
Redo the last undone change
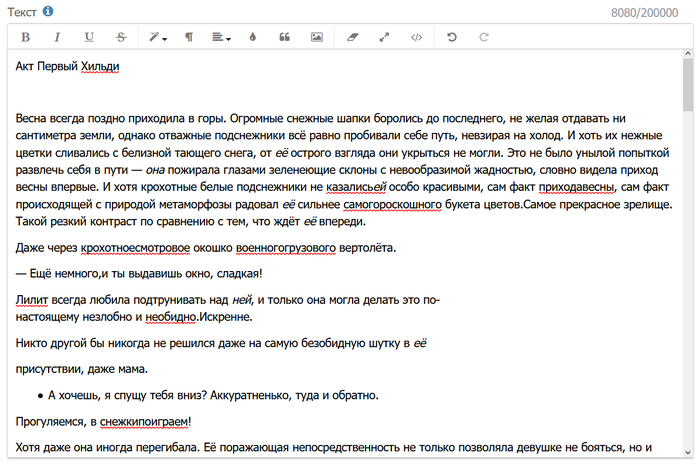tap(484, 37)
